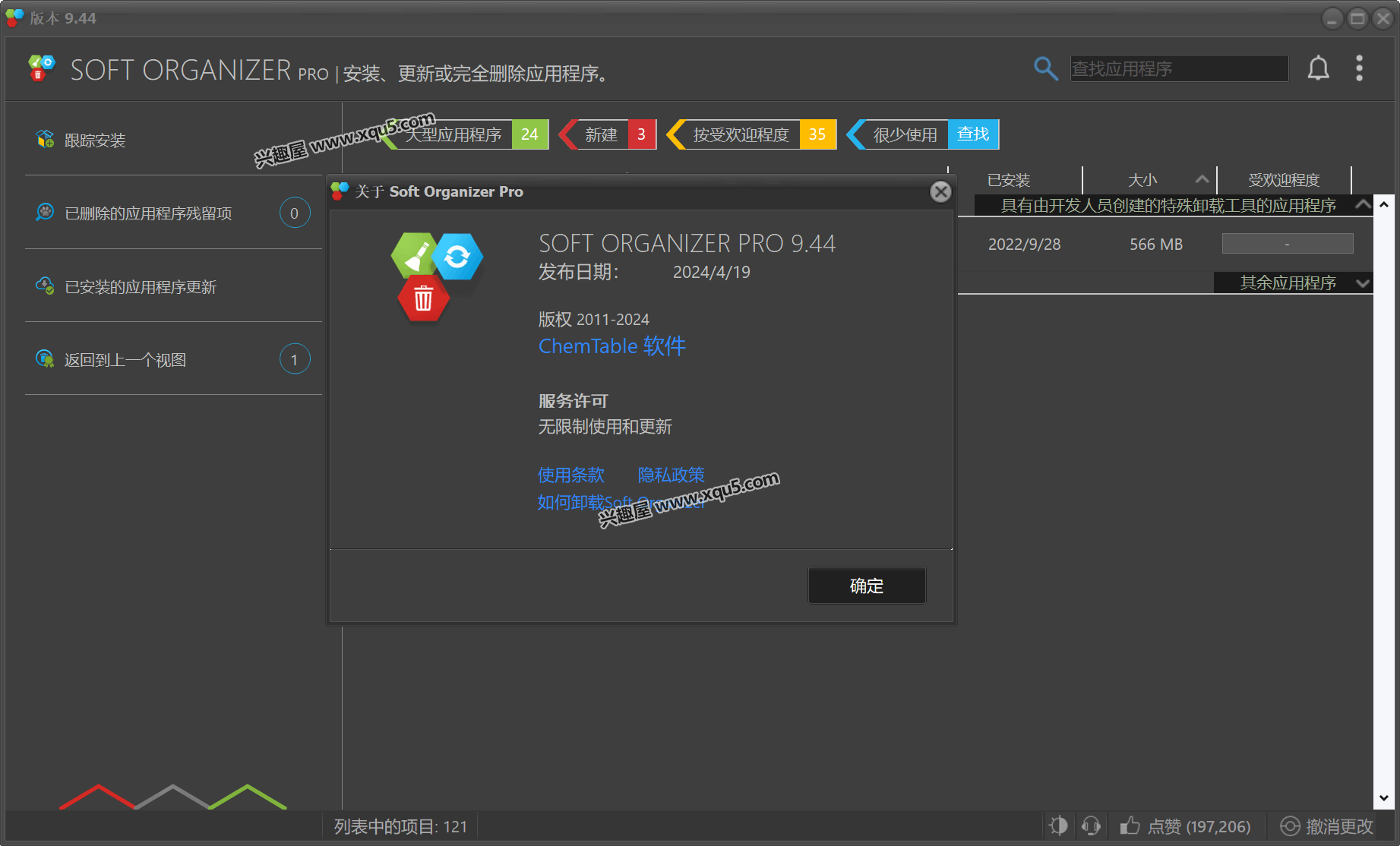1400x846 pixels.
Task: Click 列表中的项目: 121 status text
Action: click(x=400, y=827)
